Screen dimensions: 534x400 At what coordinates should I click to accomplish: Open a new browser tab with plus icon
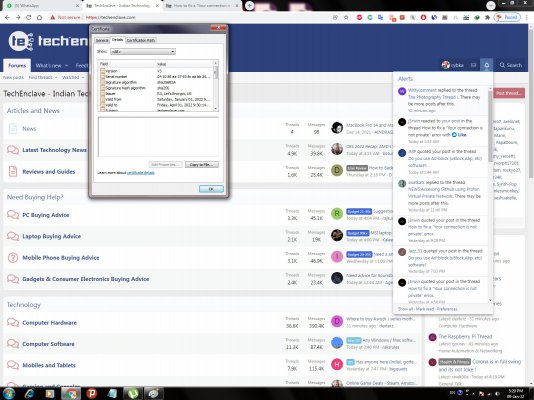(249, 5)
